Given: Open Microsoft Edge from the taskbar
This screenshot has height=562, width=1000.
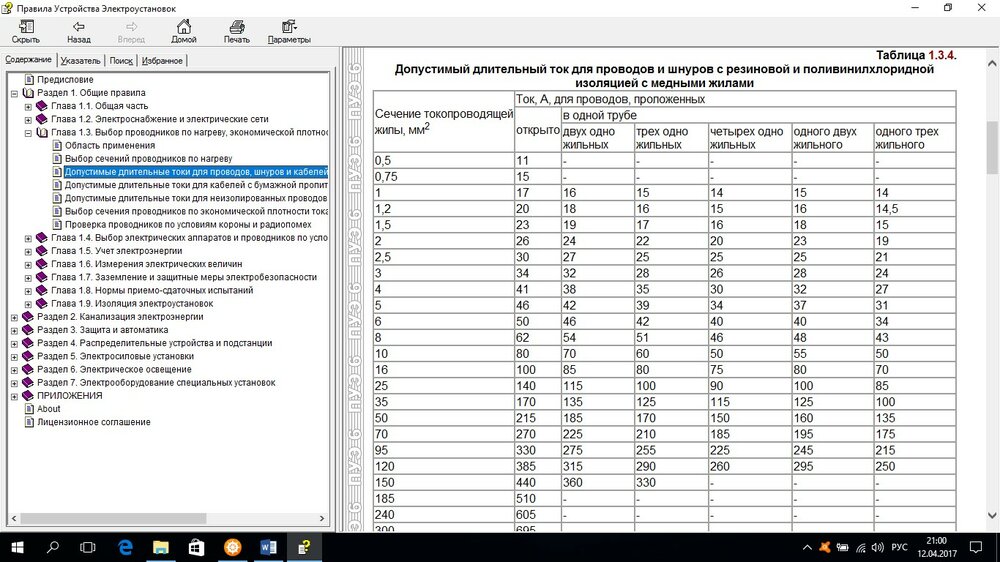Looking at the screenshot, I should [x=126, y=547].
